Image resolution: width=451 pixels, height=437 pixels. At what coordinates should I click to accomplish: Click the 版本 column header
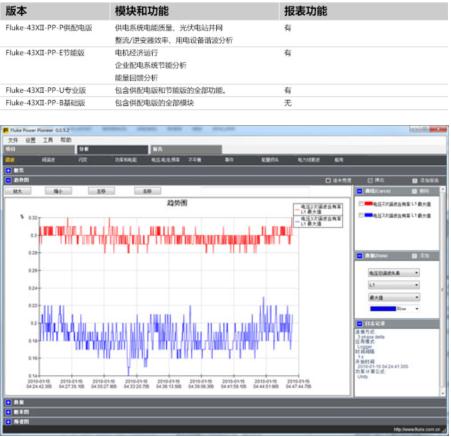point(16,11)
